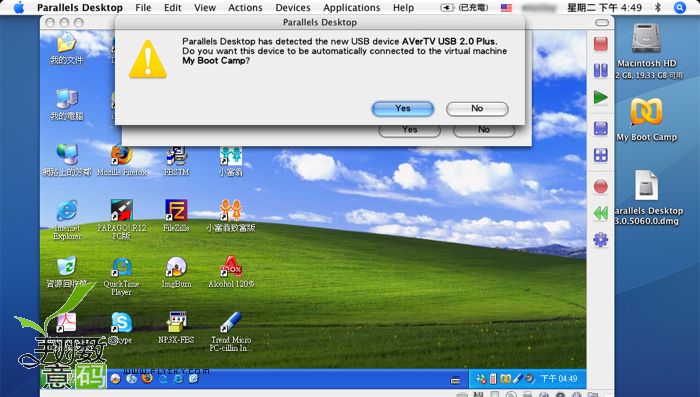Click No in the front USB device dialog
700x397 pixels.
(477, 109)
